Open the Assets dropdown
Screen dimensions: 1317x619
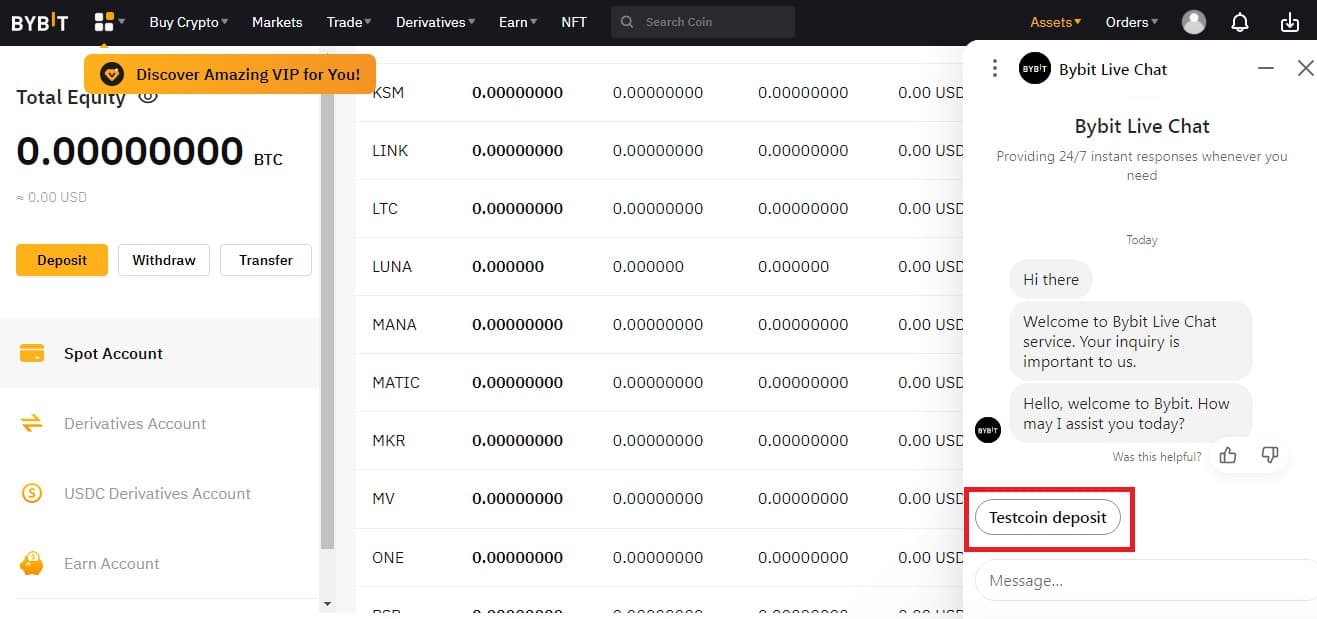click(x=1055, y=22)
